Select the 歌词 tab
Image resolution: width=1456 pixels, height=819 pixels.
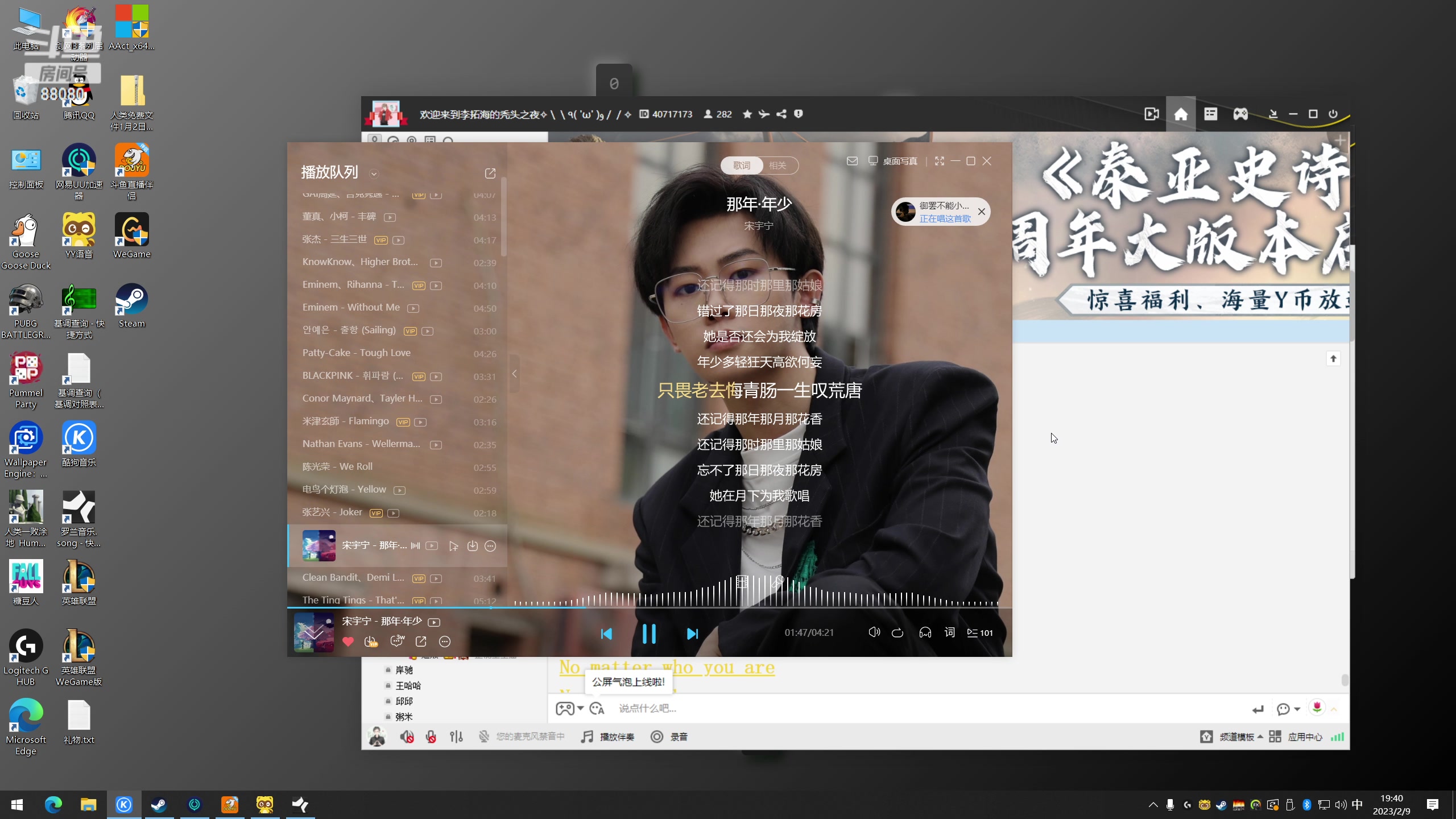(x=742, y=166)
